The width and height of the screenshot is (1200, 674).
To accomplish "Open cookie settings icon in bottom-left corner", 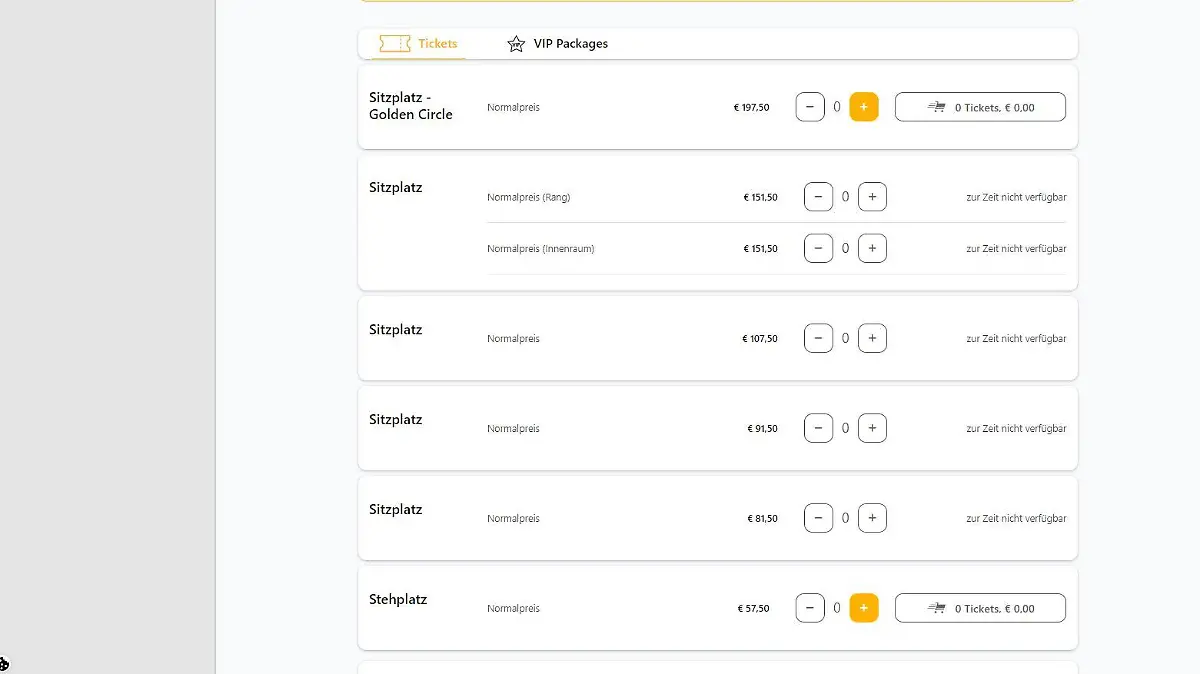I will (4, 664).
